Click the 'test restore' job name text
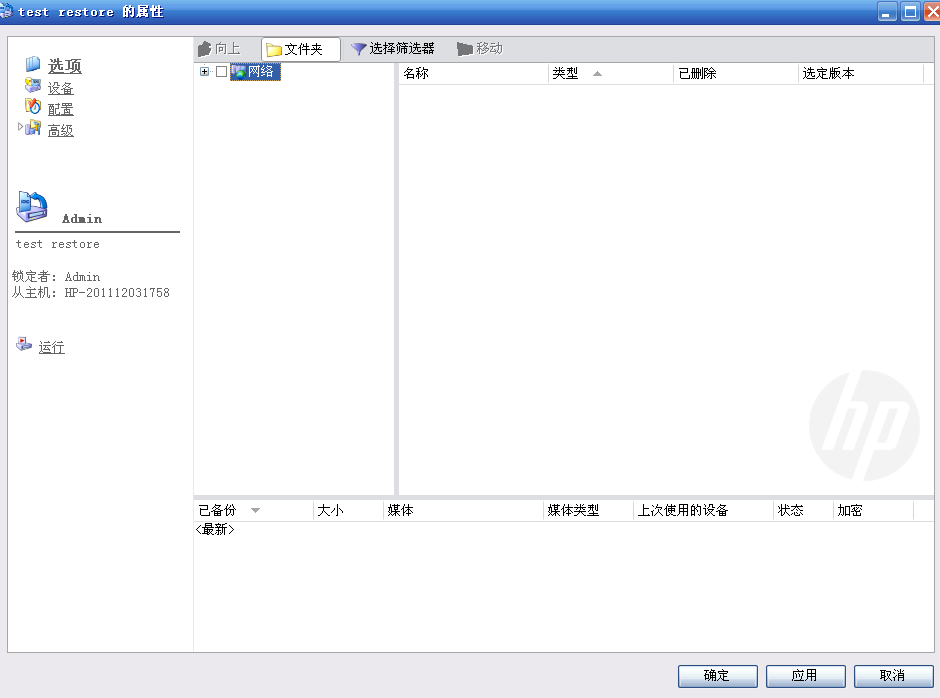 [x=58, y=244]
